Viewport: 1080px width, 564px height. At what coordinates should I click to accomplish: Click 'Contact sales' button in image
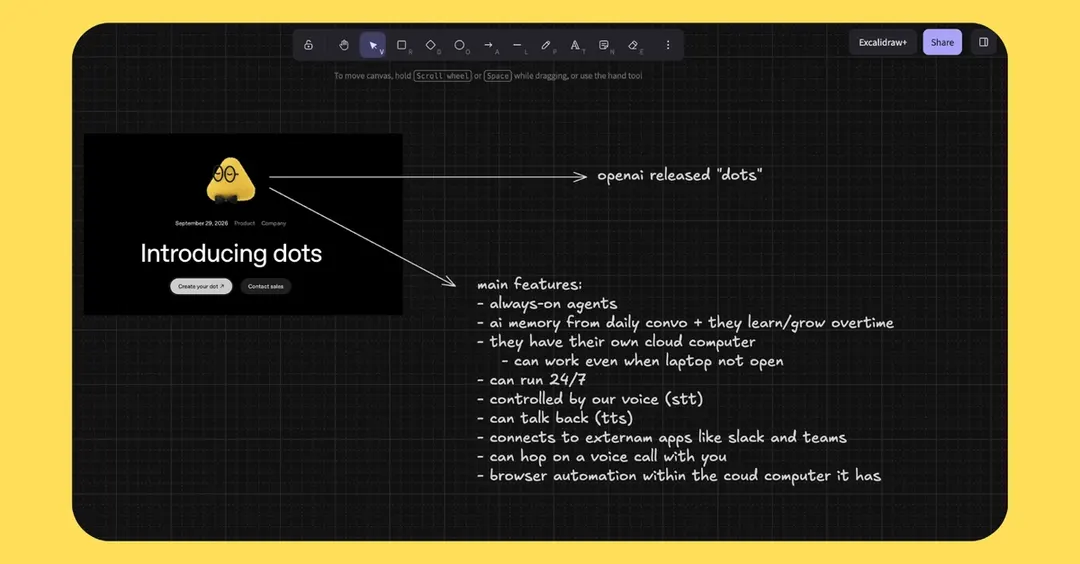[266, 286]
